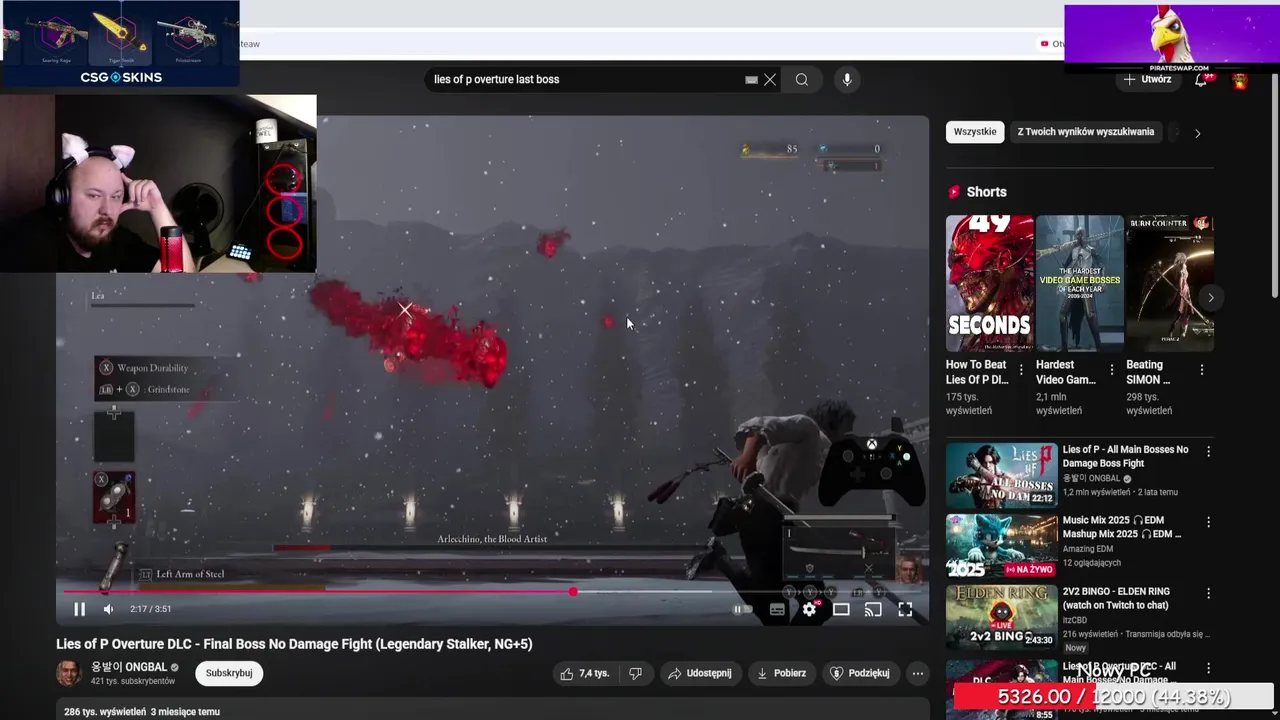Screen dimensions: 1280x720
Task: Open the on-screen keyboard icon in search
Action: point(751,79)
